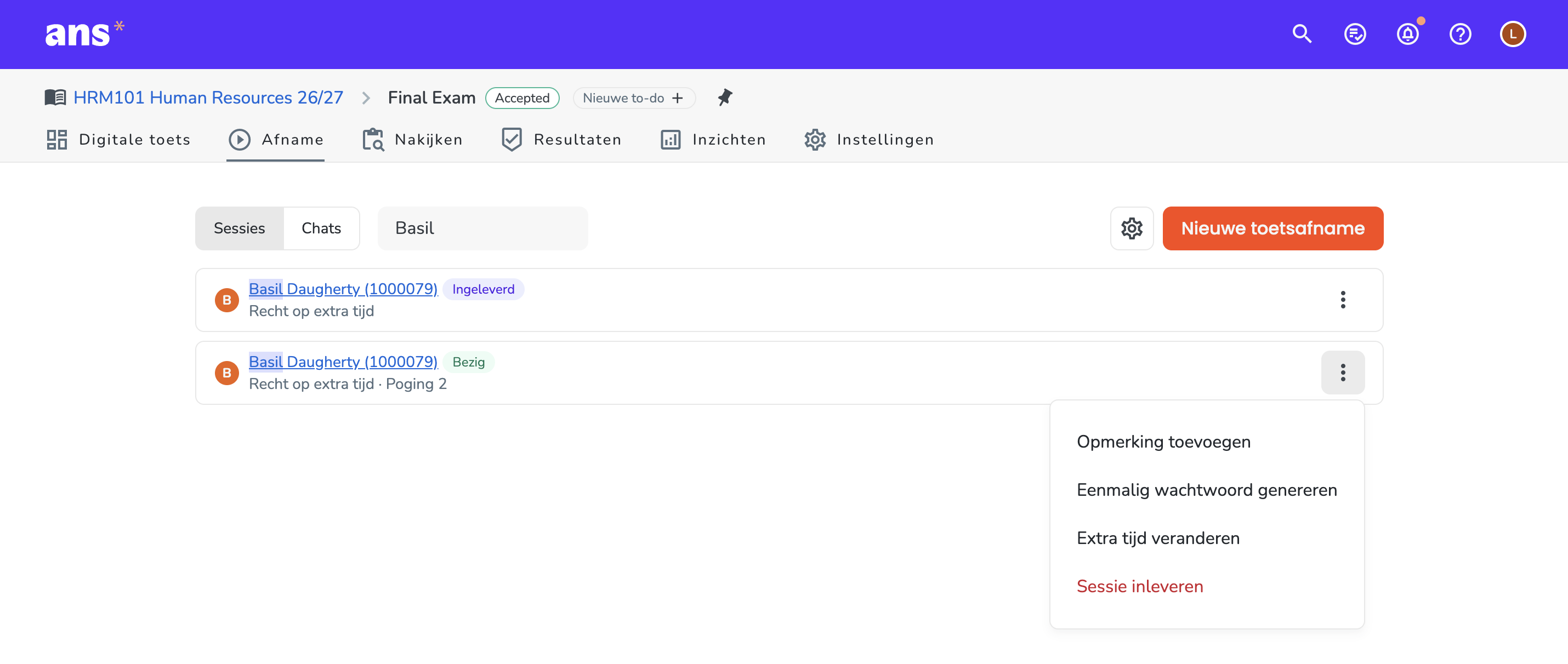1568x664 pixels.
Task: Click the Nieuwe toetsafname button
Action: [x=1272, y=228]
